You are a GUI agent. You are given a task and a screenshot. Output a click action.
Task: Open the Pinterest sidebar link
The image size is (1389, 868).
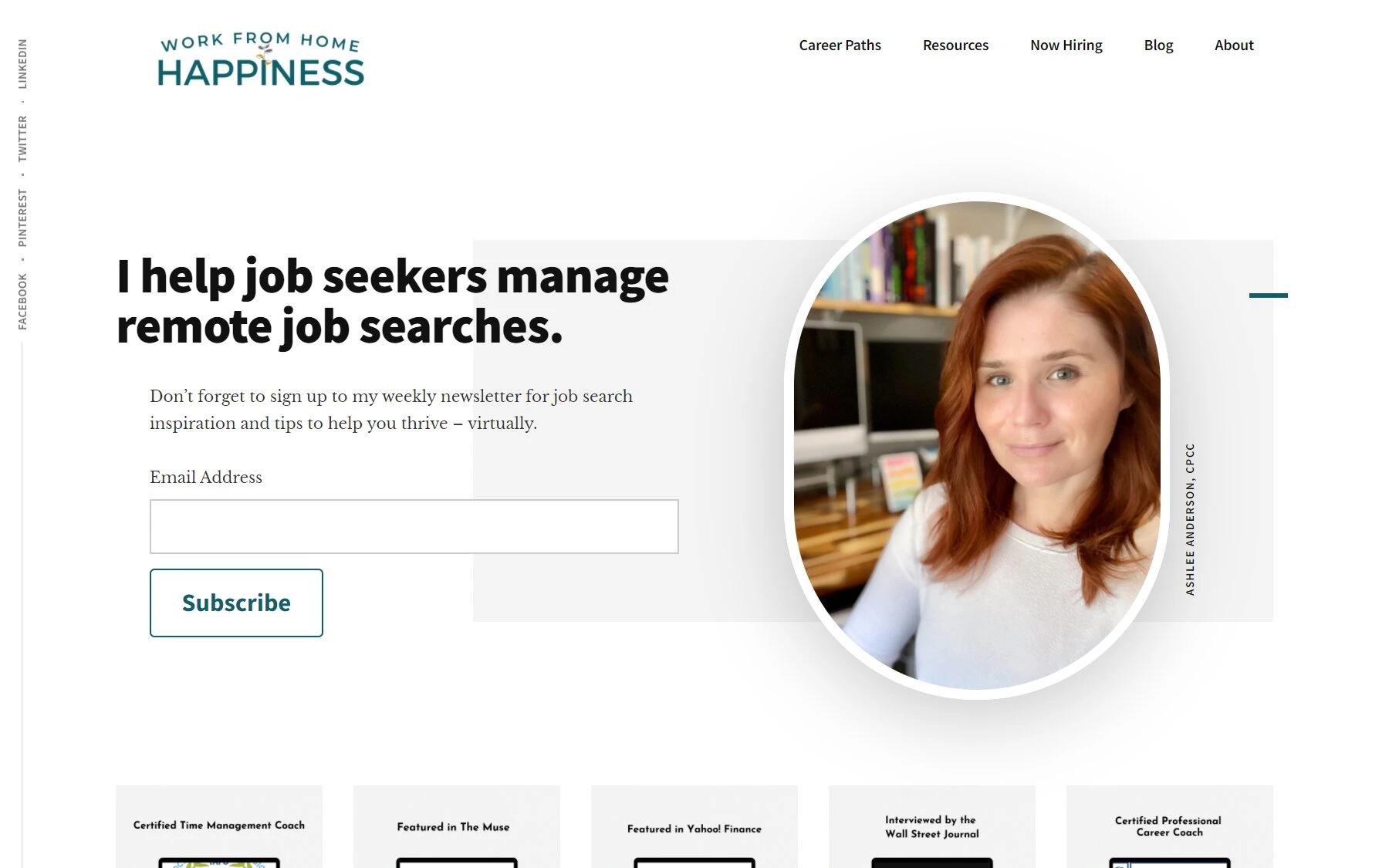[22, 218]
